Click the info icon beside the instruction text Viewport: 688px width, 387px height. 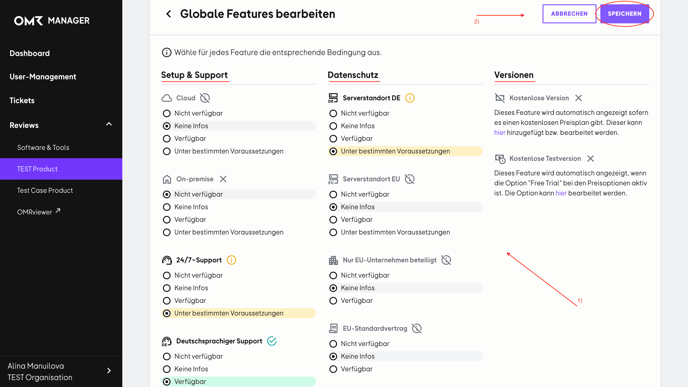coord(166,53)
